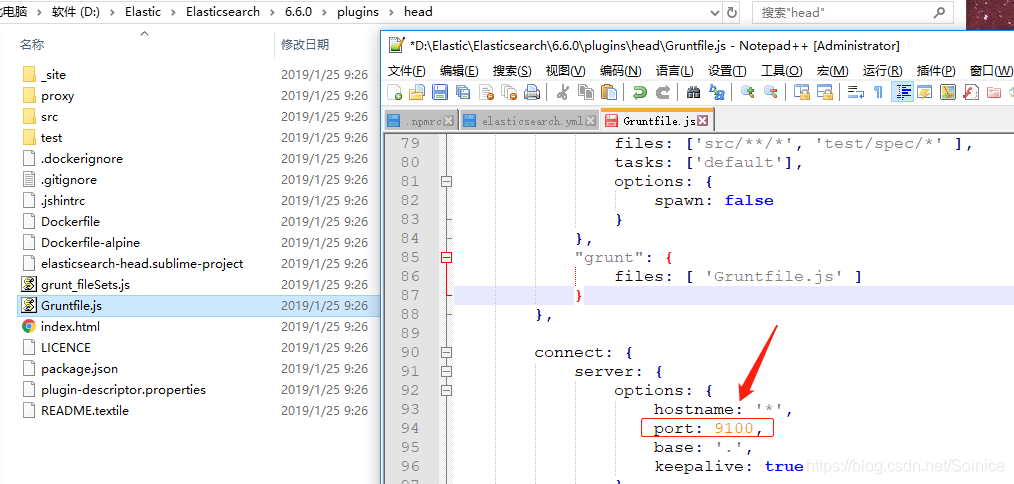Click the Copy icon in toolbar
Viewport: 1014px width, 484px height.
pyautogui.click(x=585, y=93)
